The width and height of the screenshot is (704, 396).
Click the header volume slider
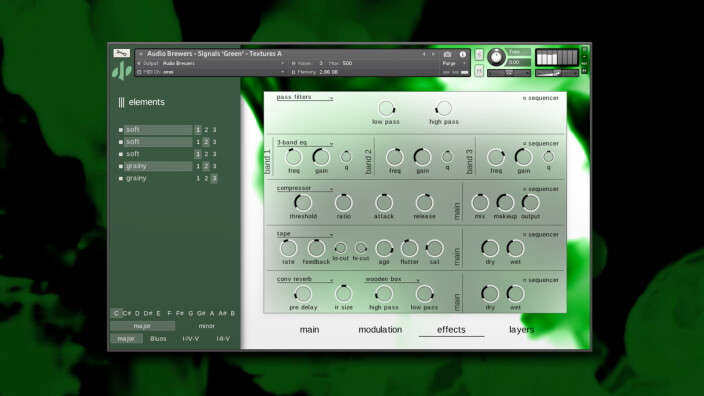(557, 73)
